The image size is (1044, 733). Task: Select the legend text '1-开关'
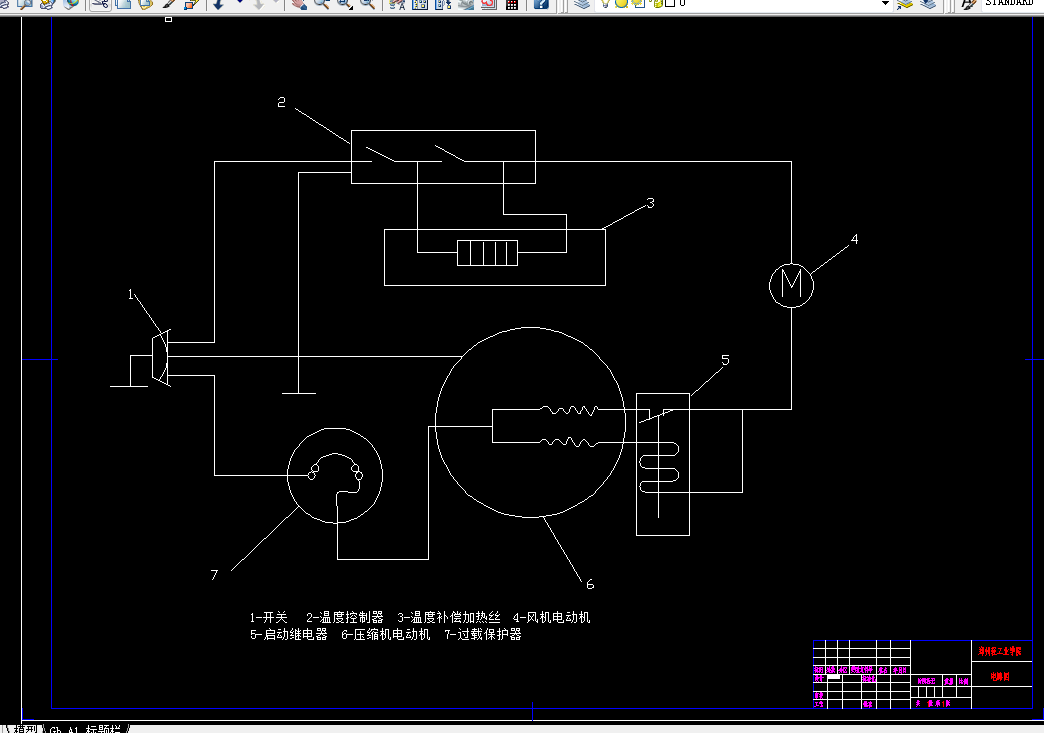pyautogui.click(x=268, y=617)
